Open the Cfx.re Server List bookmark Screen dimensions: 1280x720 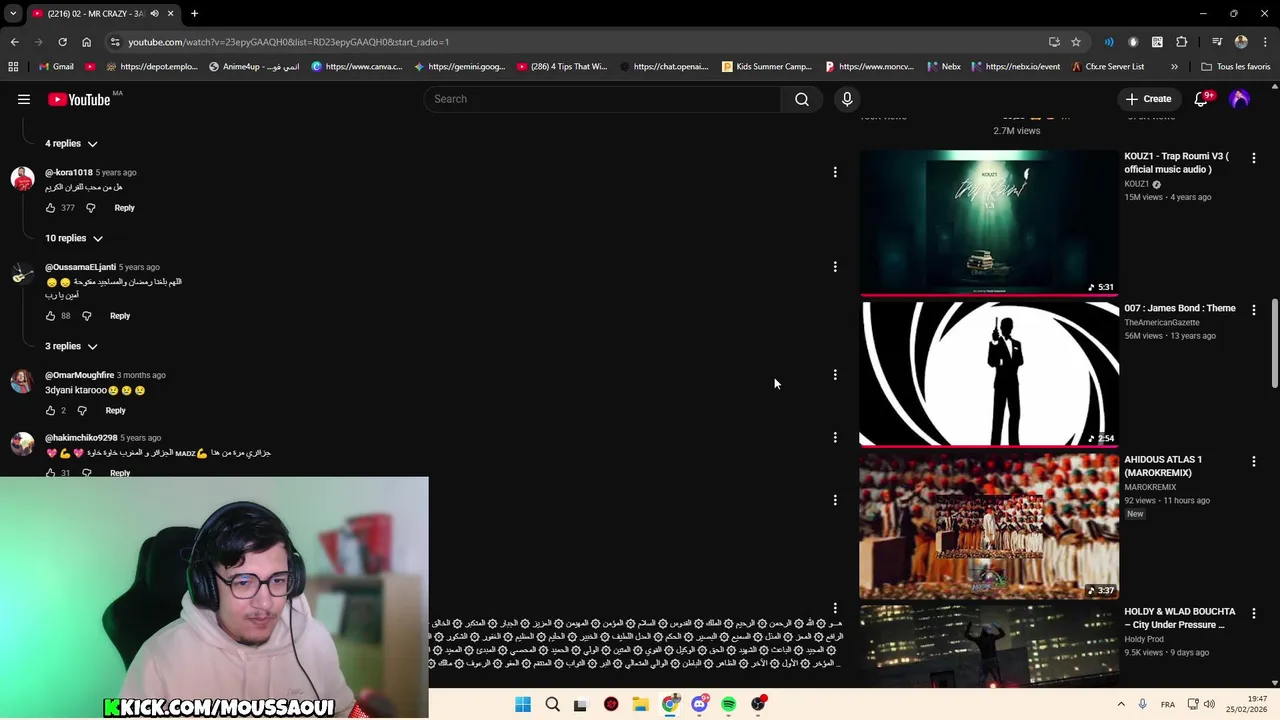coord(1107,67)
